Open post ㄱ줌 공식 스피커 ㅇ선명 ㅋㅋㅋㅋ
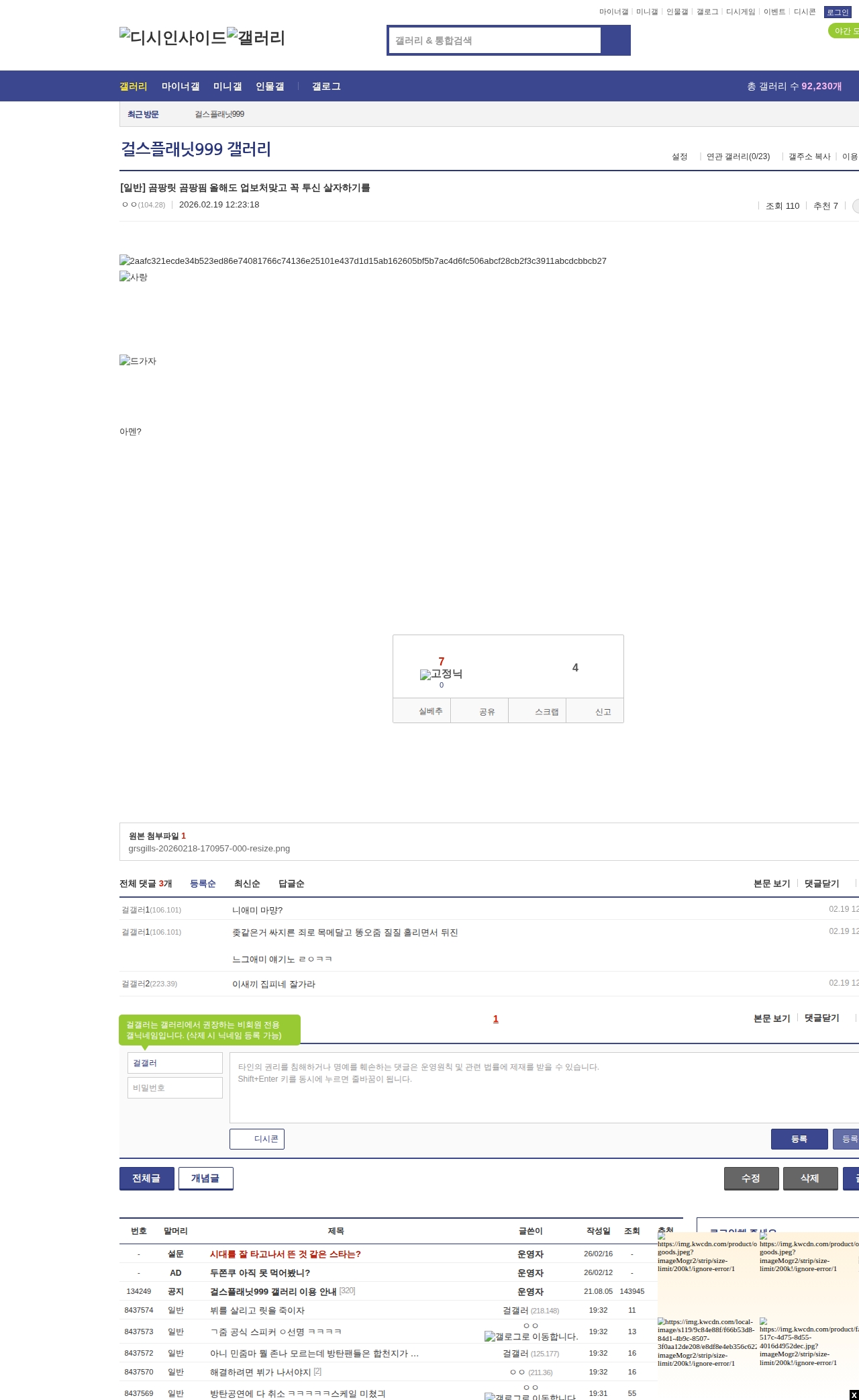The image size is (859, 1400). [x=276, y=1332]
